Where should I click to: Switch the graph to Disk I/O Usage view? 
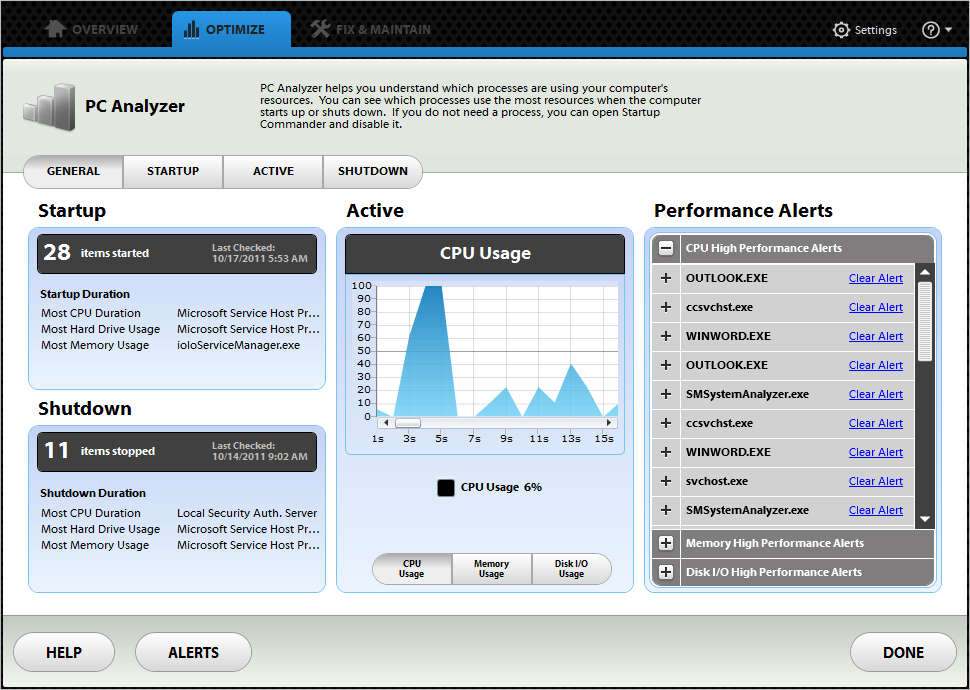coord(571,568)
